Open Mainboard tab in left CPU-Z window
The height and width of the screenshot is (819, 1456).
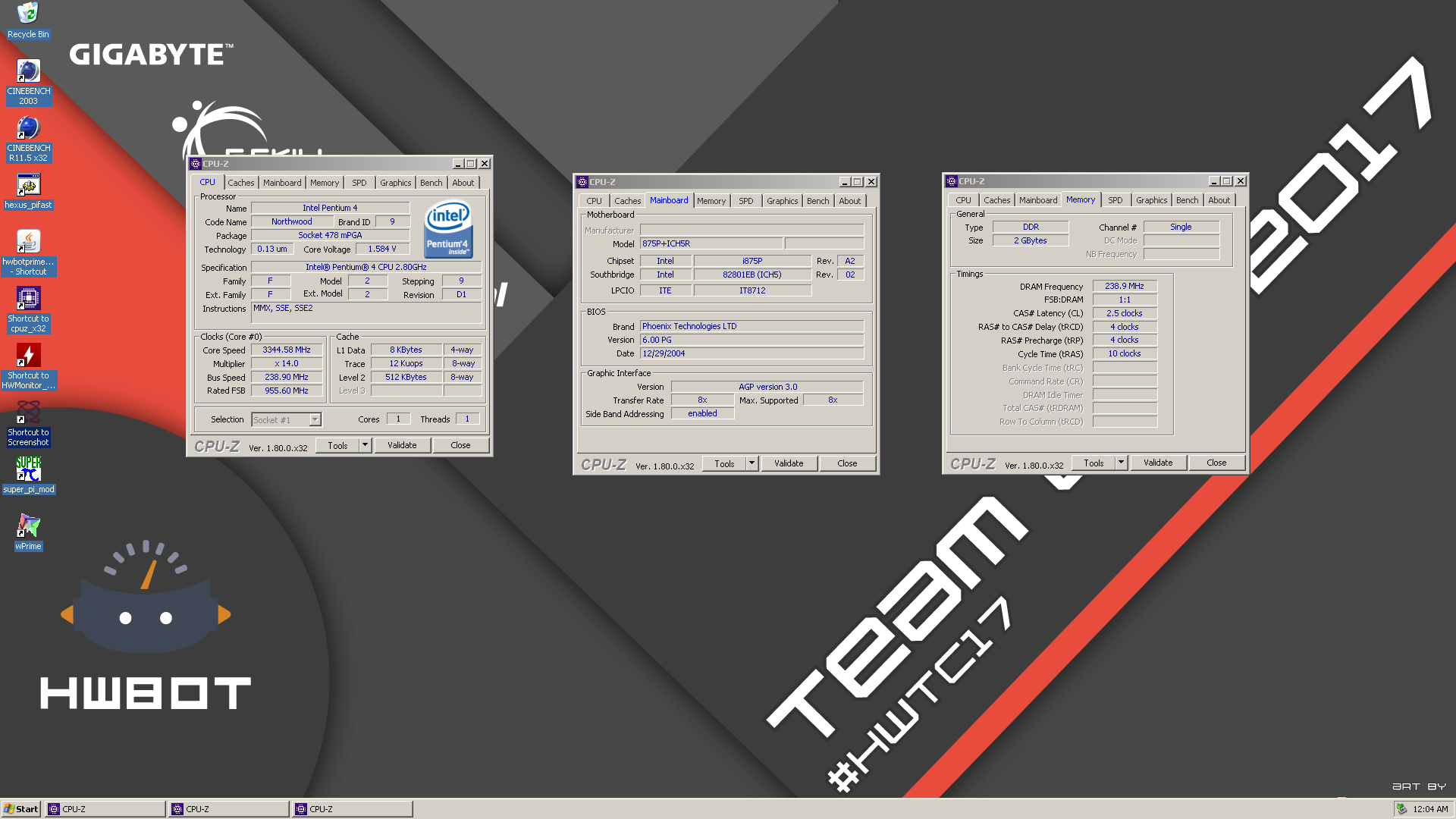click(282, 183)
